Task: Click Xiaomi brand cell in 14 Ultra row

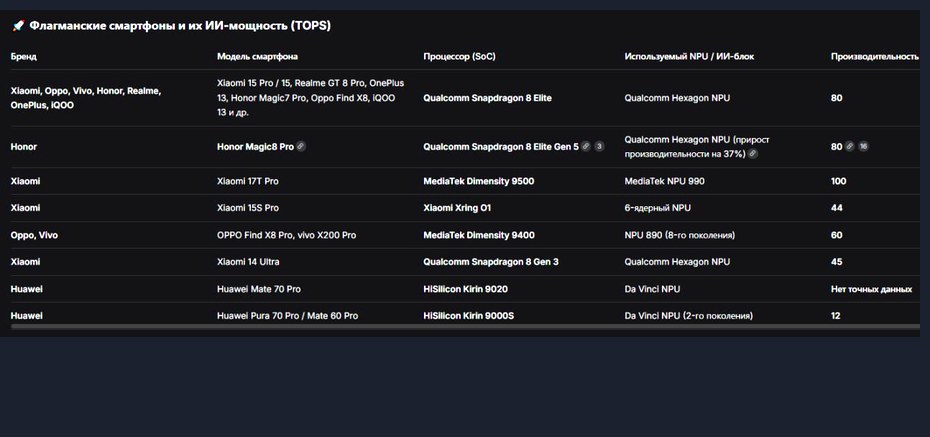Action: coord(26,261)
